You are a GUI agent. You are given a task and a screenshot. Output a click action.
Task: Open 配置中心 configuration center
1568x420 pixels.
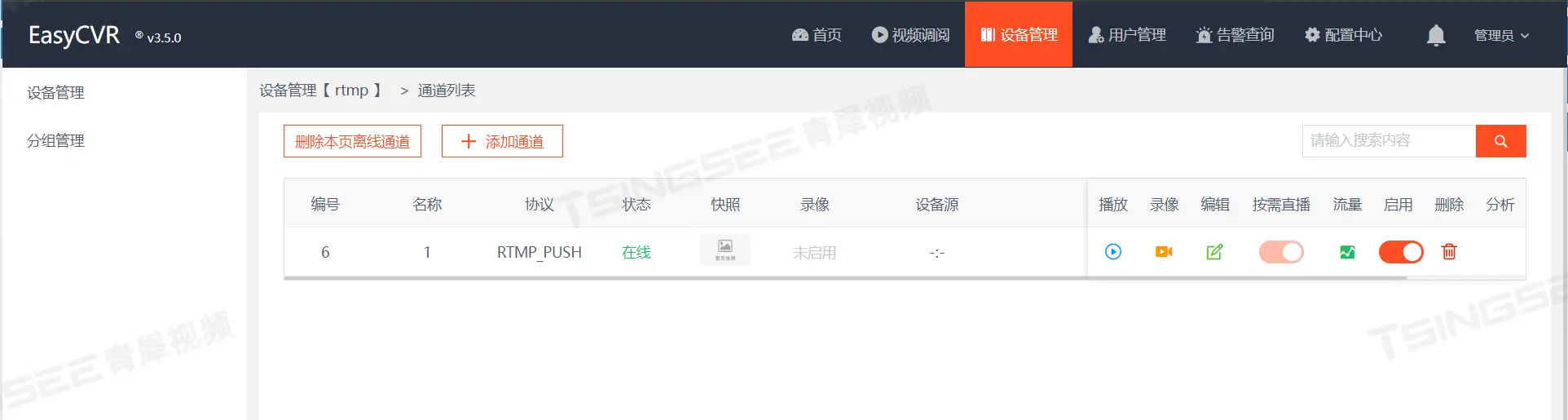coord(1343,35)
